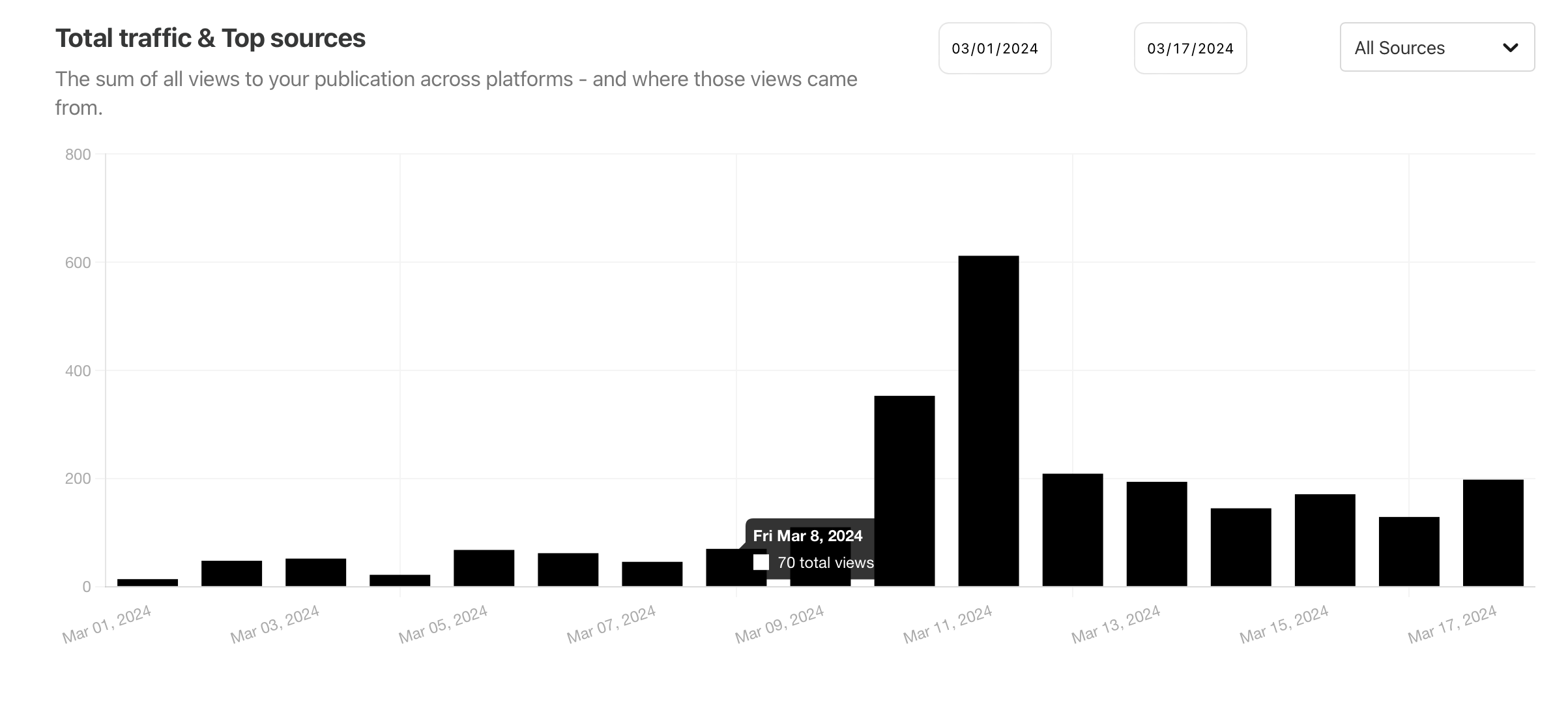Click the Total traffic & Top sources heading
Screen dimensions: 1568x712
210,38
